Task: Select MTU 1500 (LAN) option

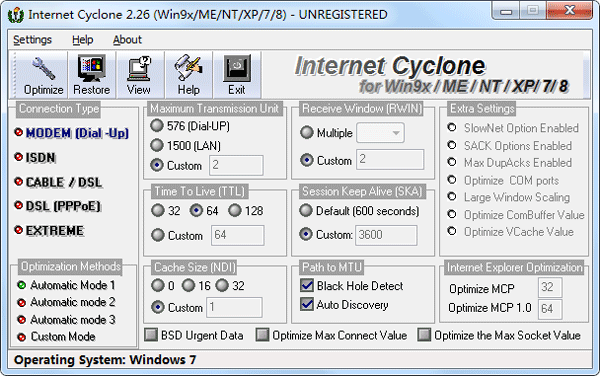Action: pyautogui.click(x=157, y=145)
